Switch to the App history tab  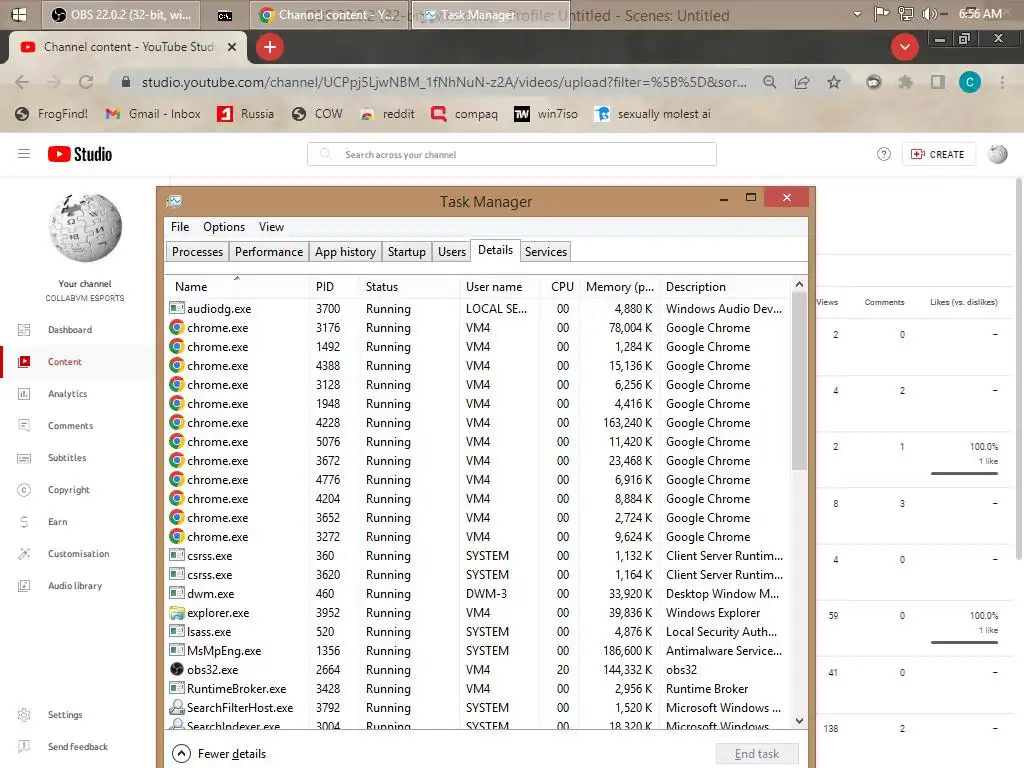tap(345, 251)
